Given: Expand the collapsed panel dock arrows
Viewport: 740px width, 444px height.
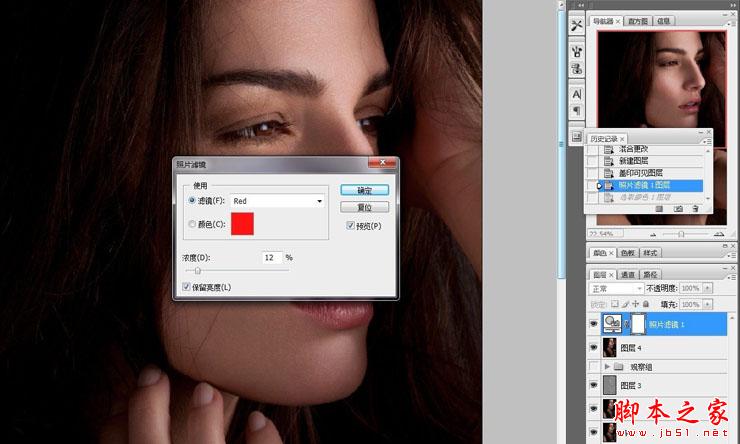Looking at the screenshot, I should pyautogui.click(x=580, y=5).
